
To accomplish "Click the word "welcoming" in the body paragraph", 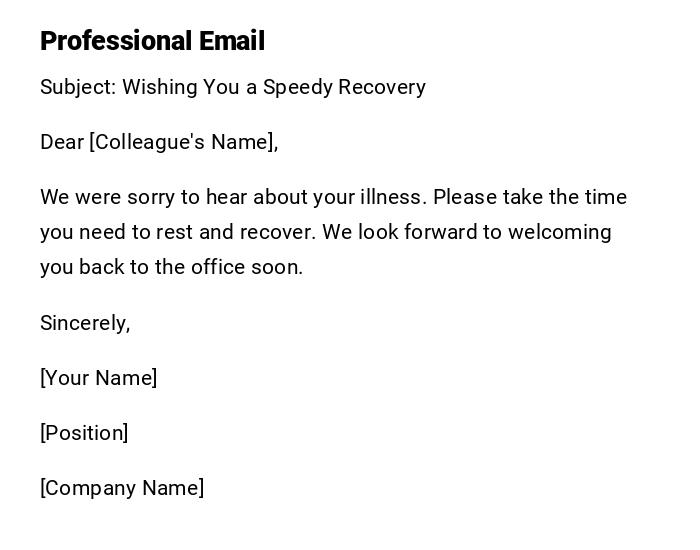I will 559,232.
